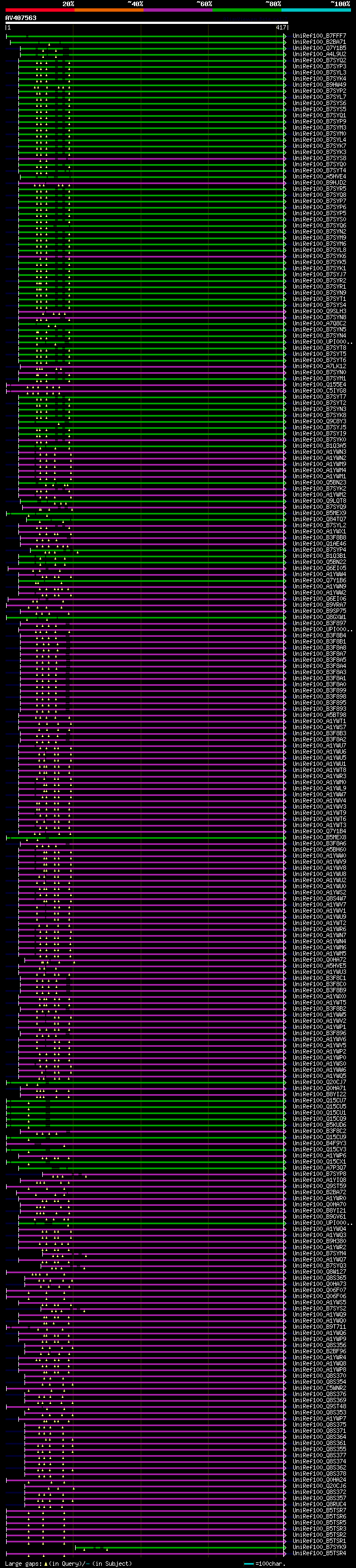Open hit UniRef100_A5BT98
The width and height of the screenshot is (356, 1568).
tap(319, 715)
